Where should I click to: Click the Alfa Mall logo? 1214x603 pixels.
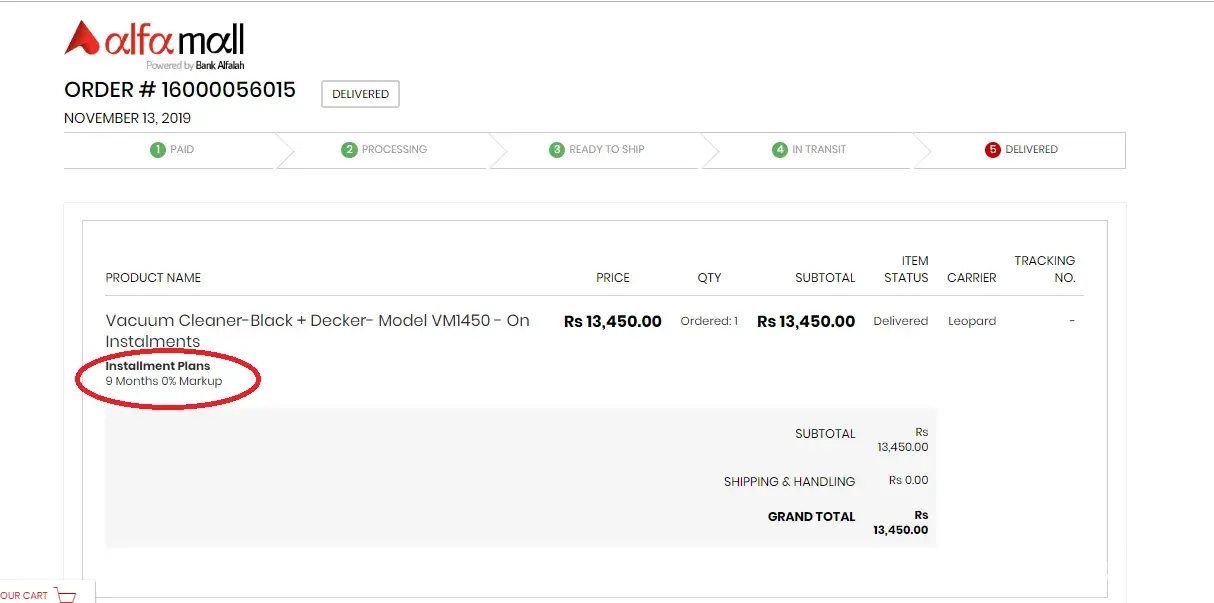pyautogui.click(x=154, y=43)
